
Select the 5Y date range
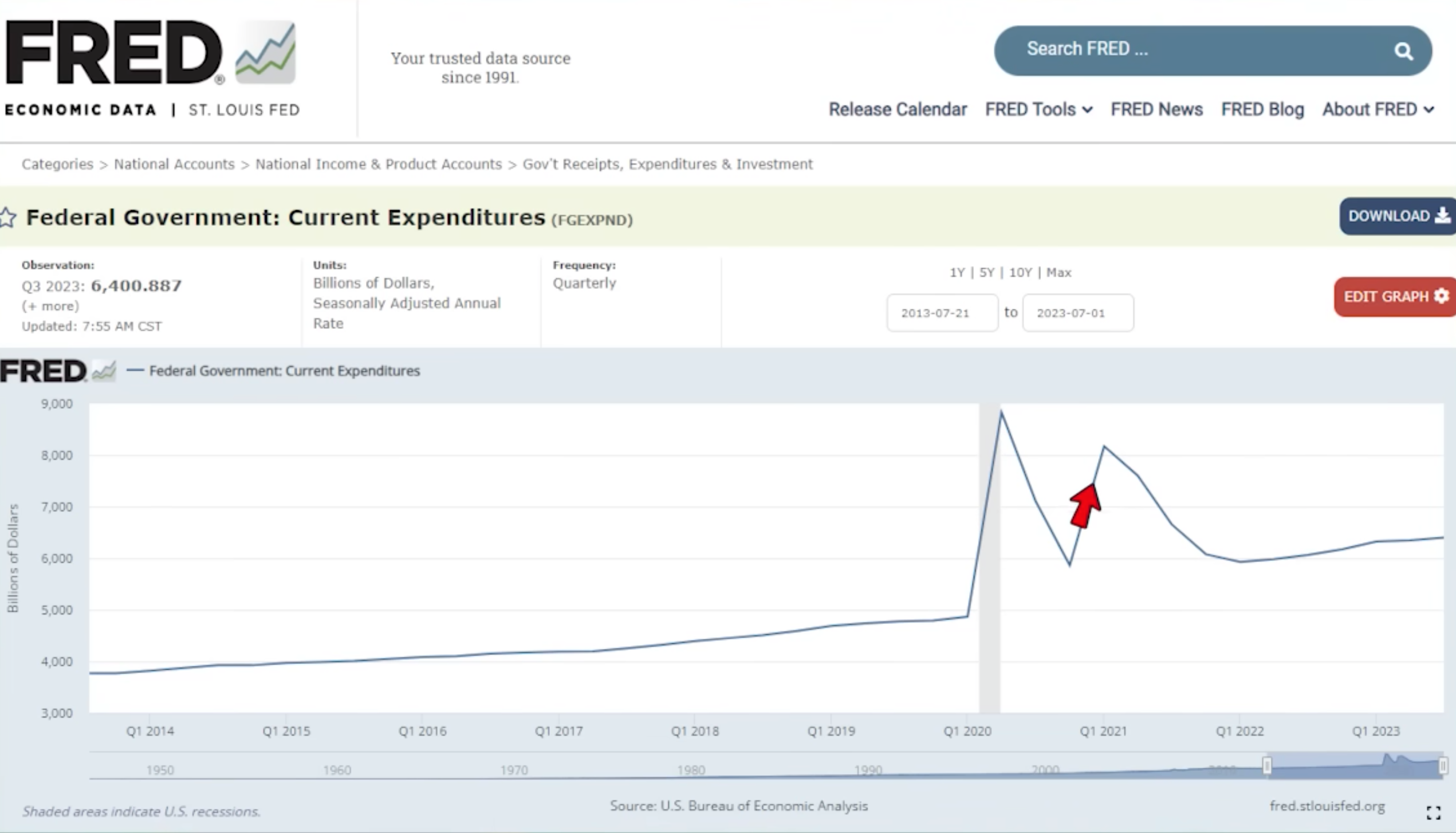pyautogui.click(x=986, y=273)
